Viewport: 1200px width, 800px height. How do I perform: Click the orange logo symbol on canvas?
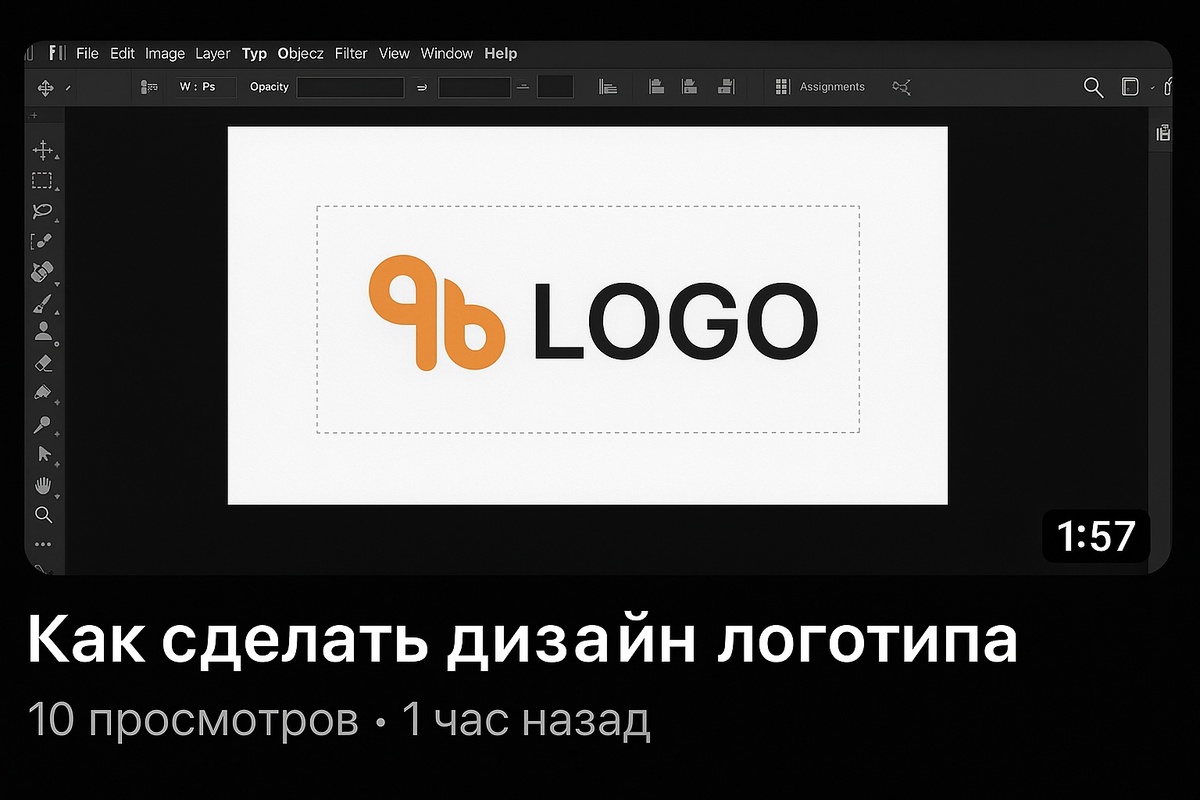pyautogui.click(x=435, y=313)
